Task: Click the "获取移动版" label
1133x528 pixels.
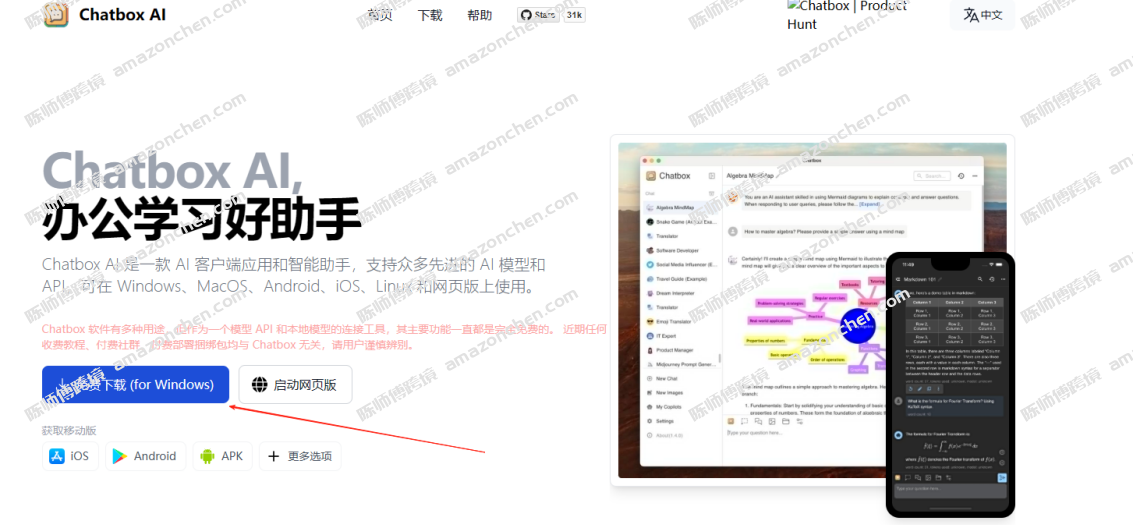Action: tap(69, 430)
